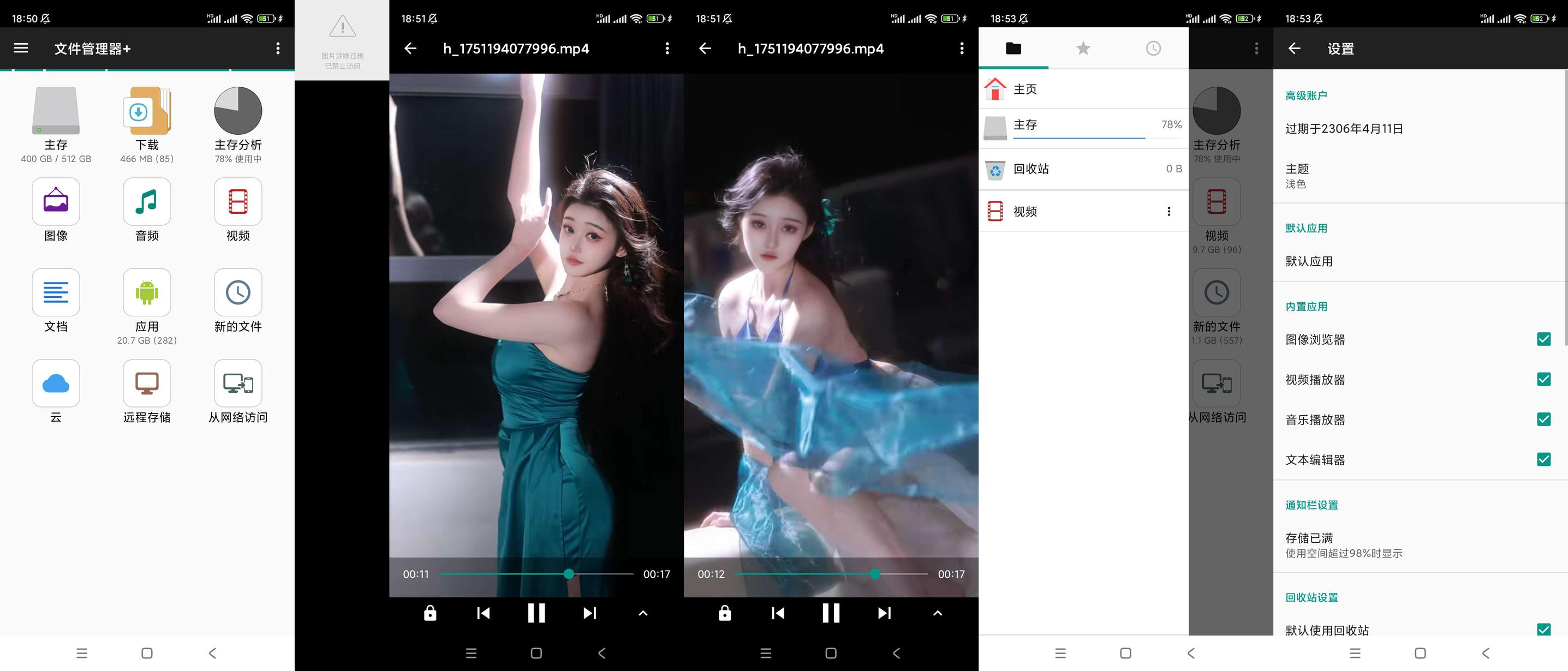Viewport: 1568px width, 671px height.
Task: Tap the hamburger menu in 文件管理器+
Action: (x=21, y=48)
